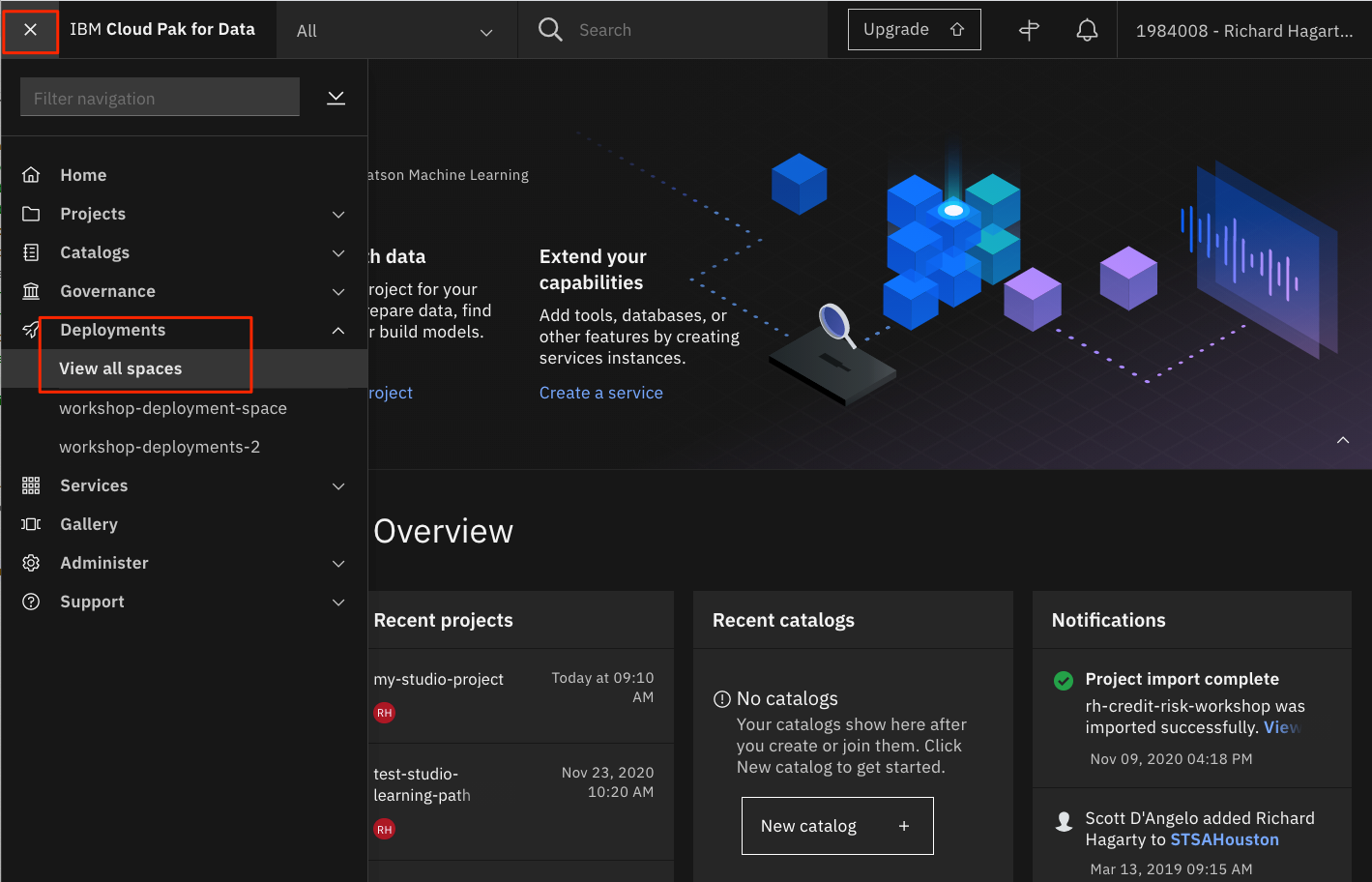Image resolution: width=1372 pixels, height=882 pixels.
Task: Click the Project import complete title
Action: 1182,679
